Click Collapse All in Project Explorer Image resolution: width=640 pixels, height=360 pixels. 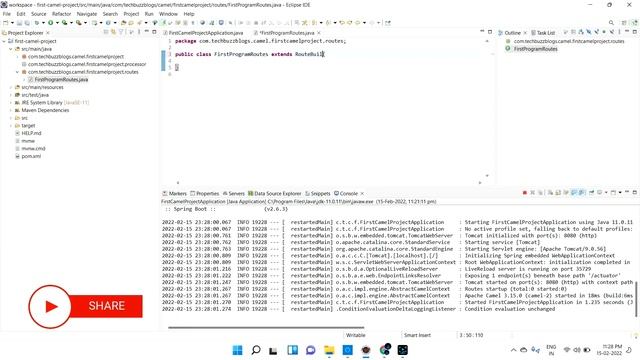pos(106,32)
